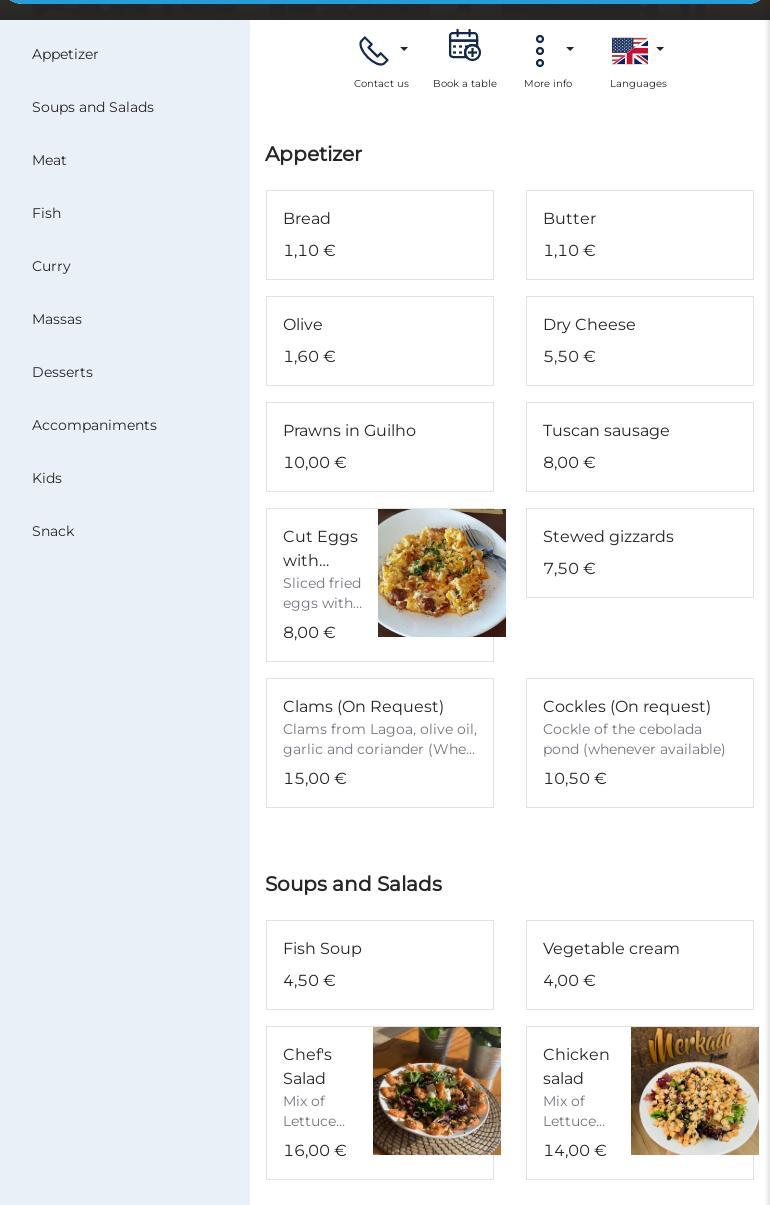Click the phone Contact us icon
This screenshot has width=770, height=1205.
pos(373,51)
